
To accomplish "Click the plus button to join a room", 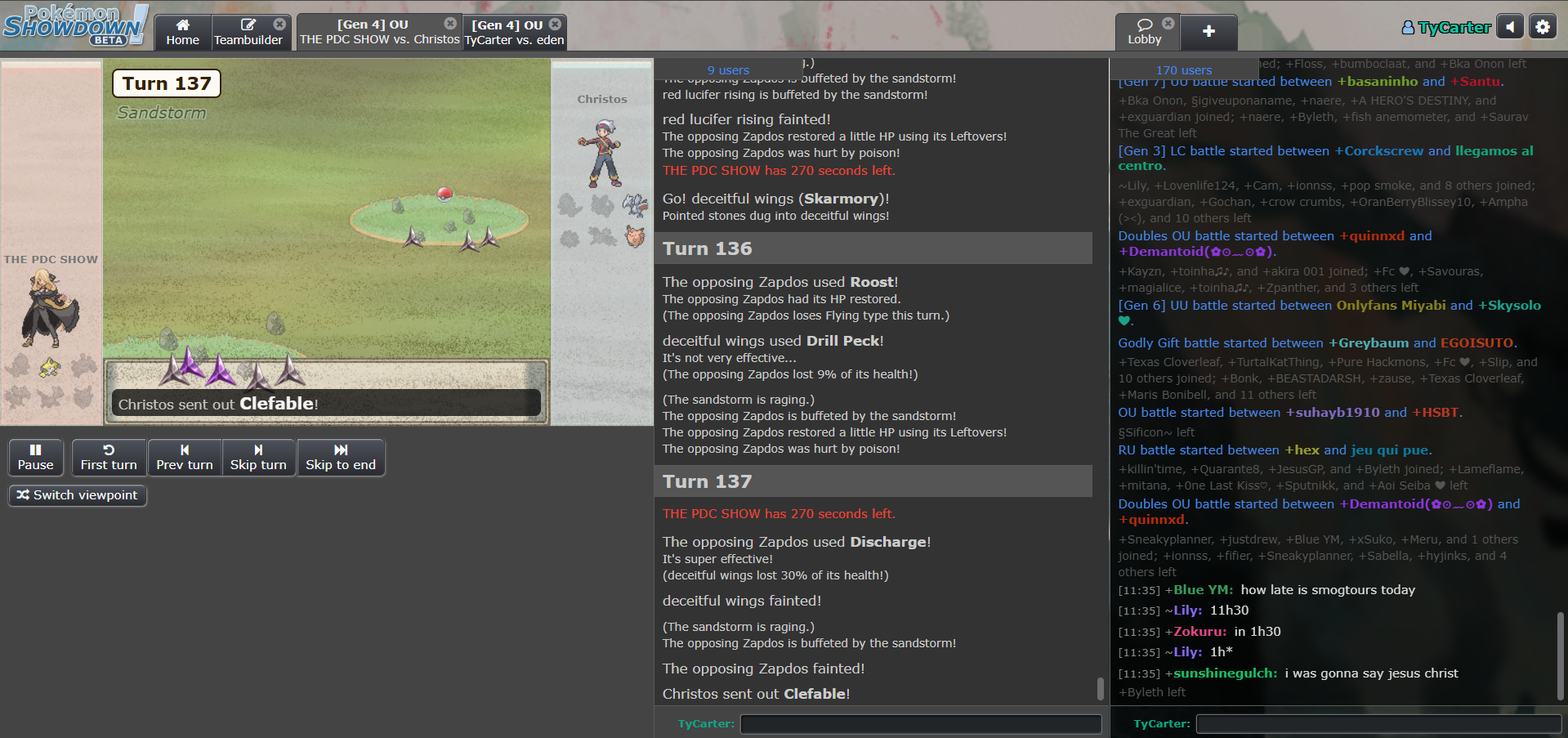I will point(1208,32).
